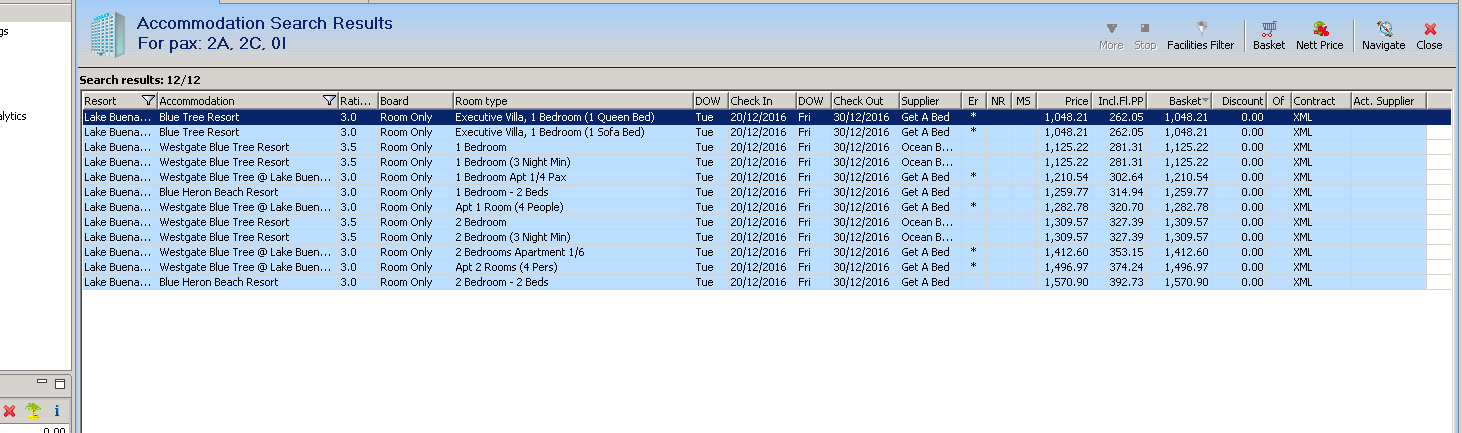1462x433 pixels.
Task: Sort by the Price column header
Action: coord(1064,101)
